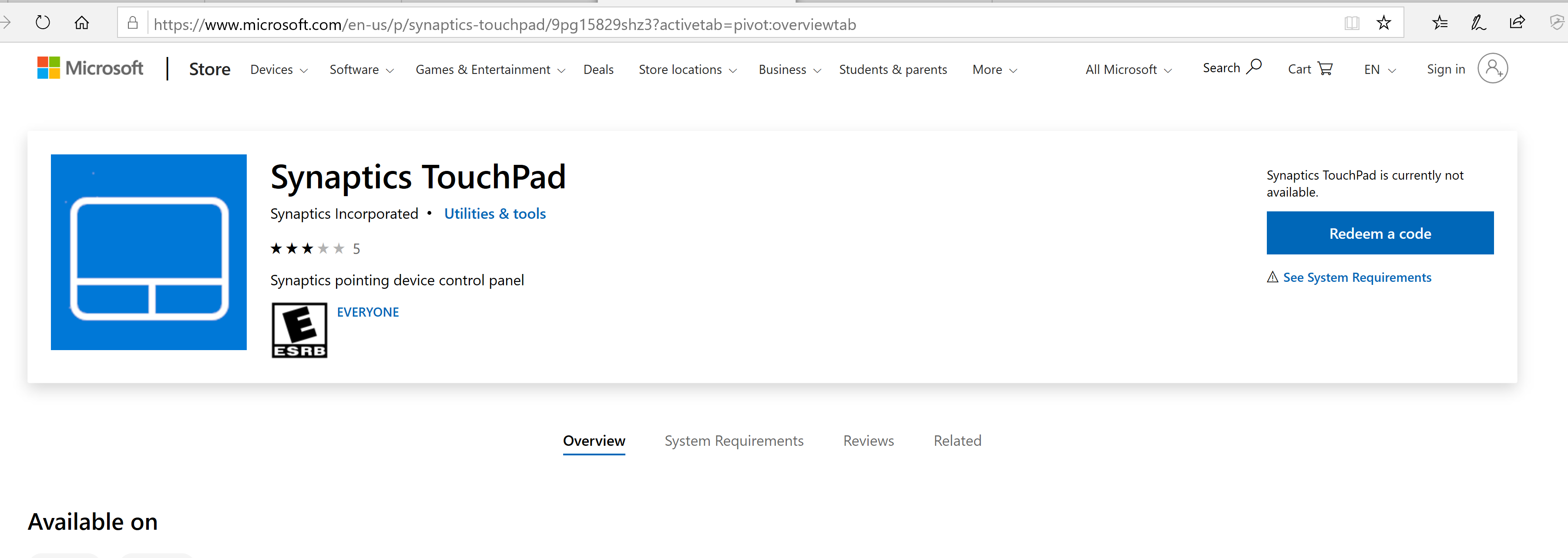The image size is (1568, 558).
Task: Click the Synaptics pointing device control panel description
Action: tap(397, 281)
